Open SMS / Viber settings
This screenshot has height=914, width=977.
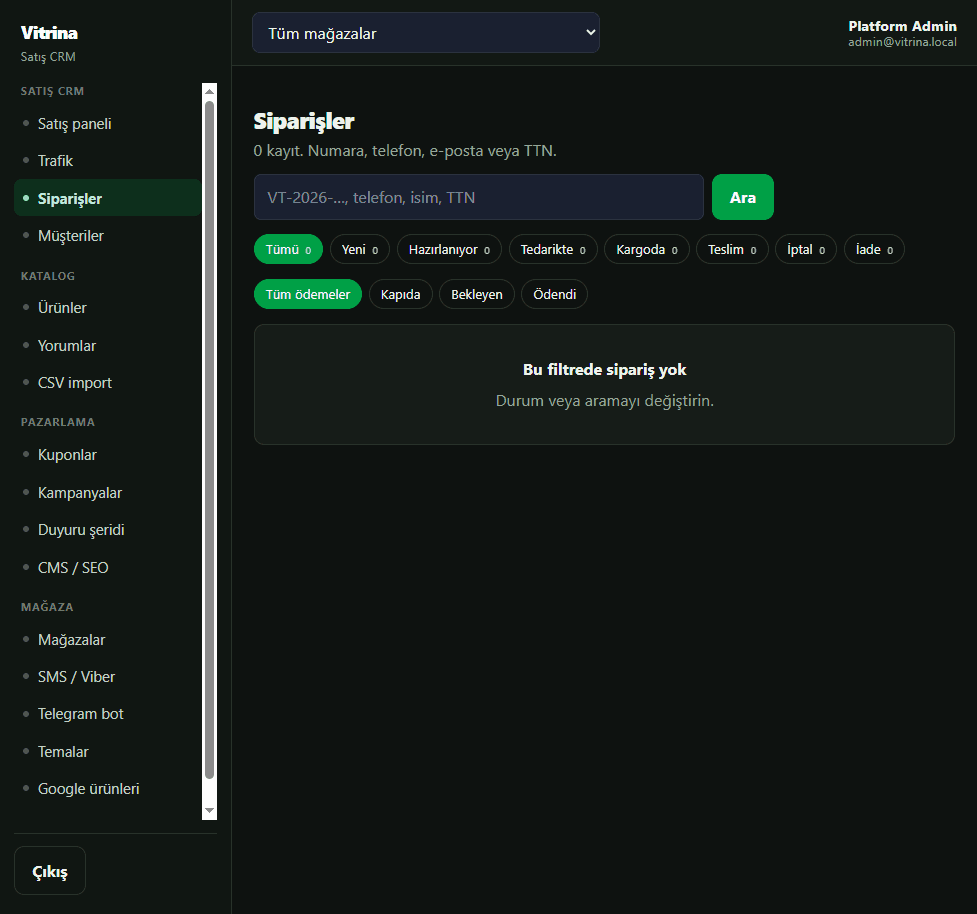pyautogui.click(x=107, y=677)
